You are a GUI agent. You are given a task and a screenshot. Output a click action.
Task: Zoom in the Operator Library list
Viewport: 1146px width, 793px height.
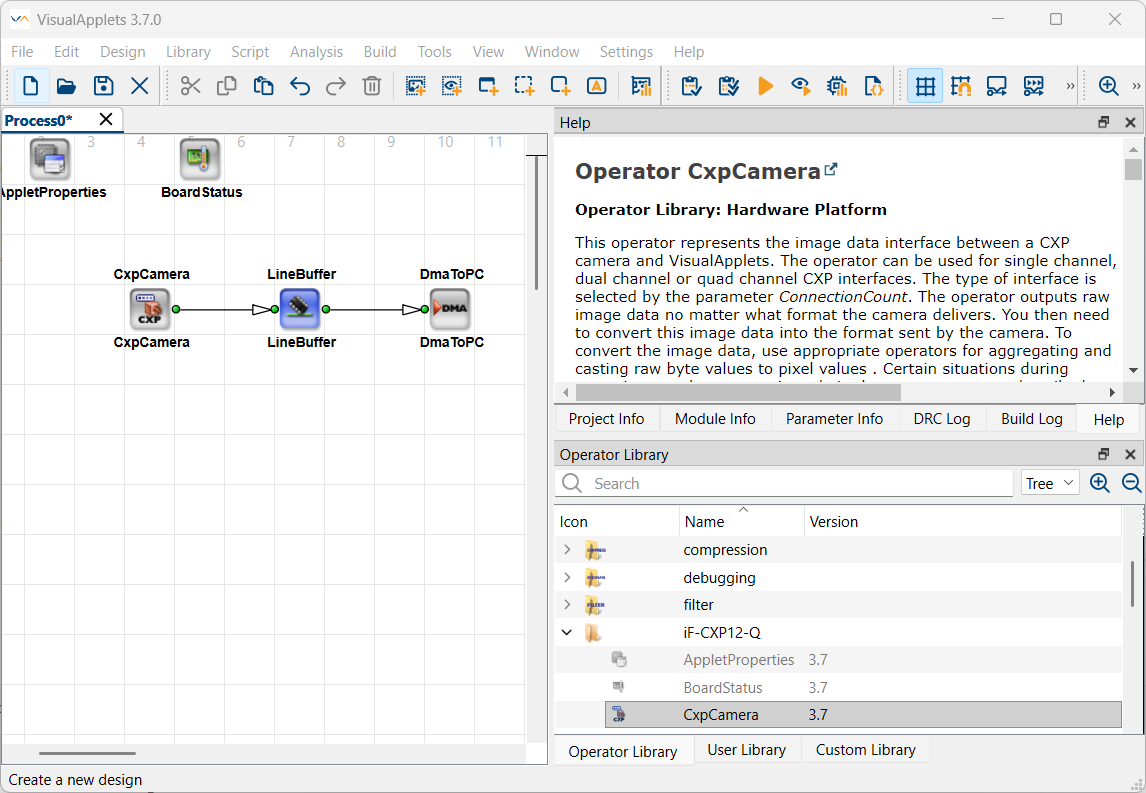pos(1099,482)
